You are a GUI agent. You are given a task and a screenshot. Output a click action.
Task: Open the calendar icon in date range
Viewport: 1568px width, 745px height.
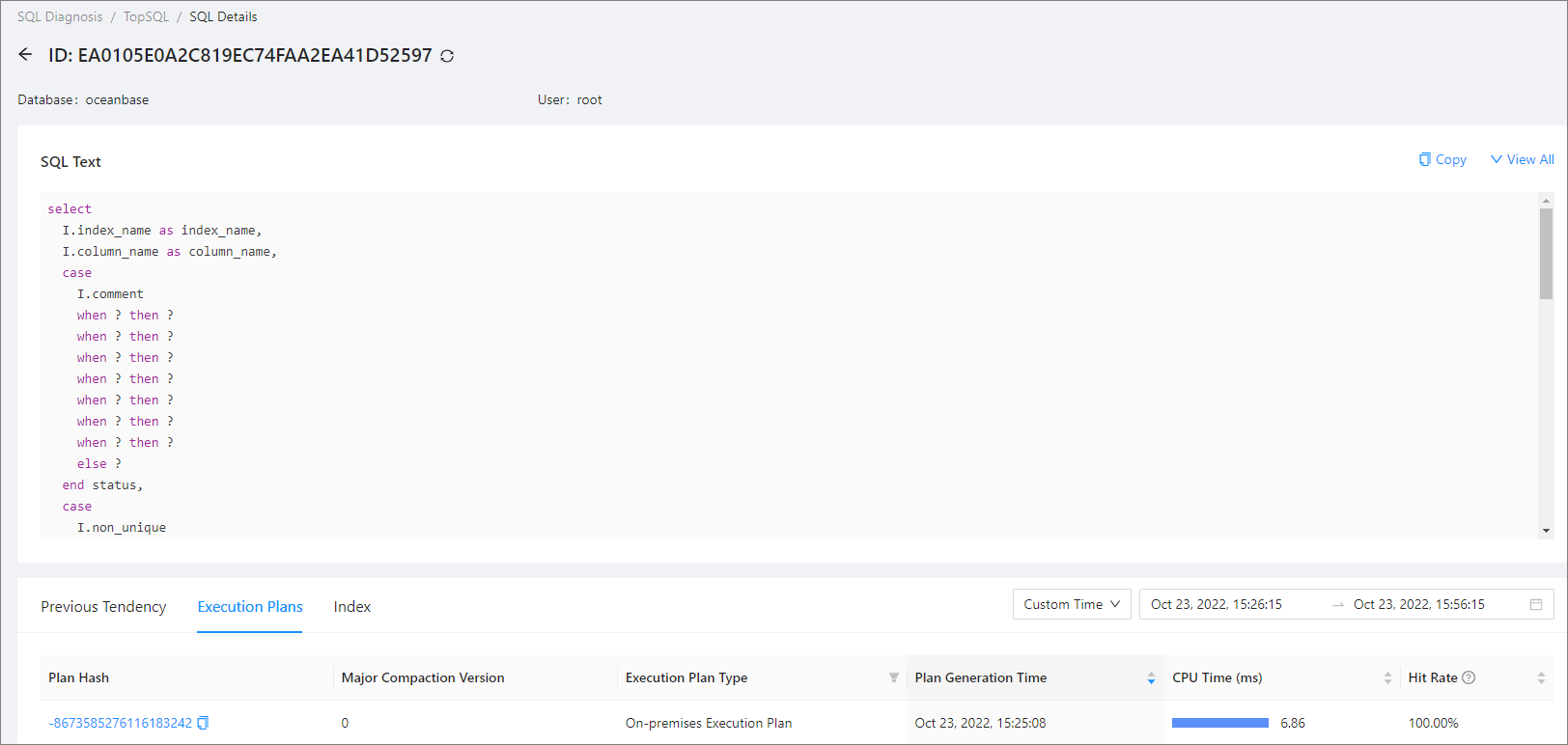tap(1535, 604)
